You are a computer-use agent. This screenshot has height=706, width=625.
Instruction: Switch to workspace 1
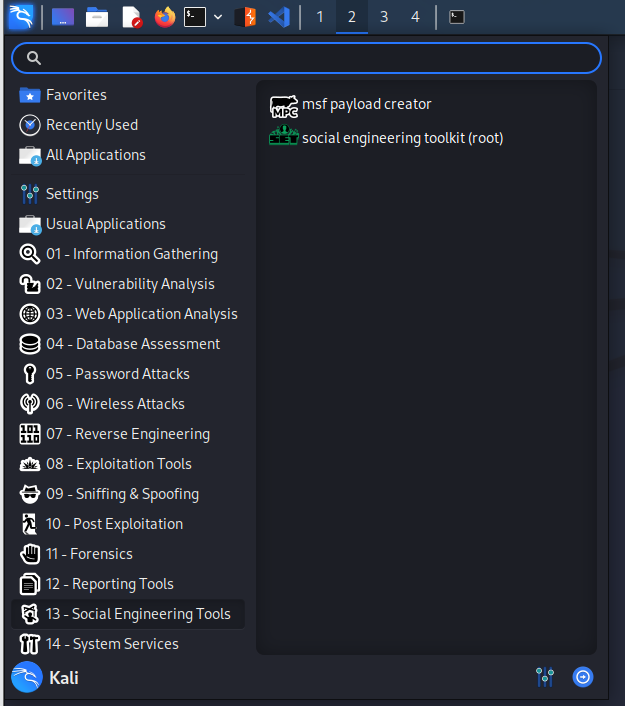coord(320,17)
